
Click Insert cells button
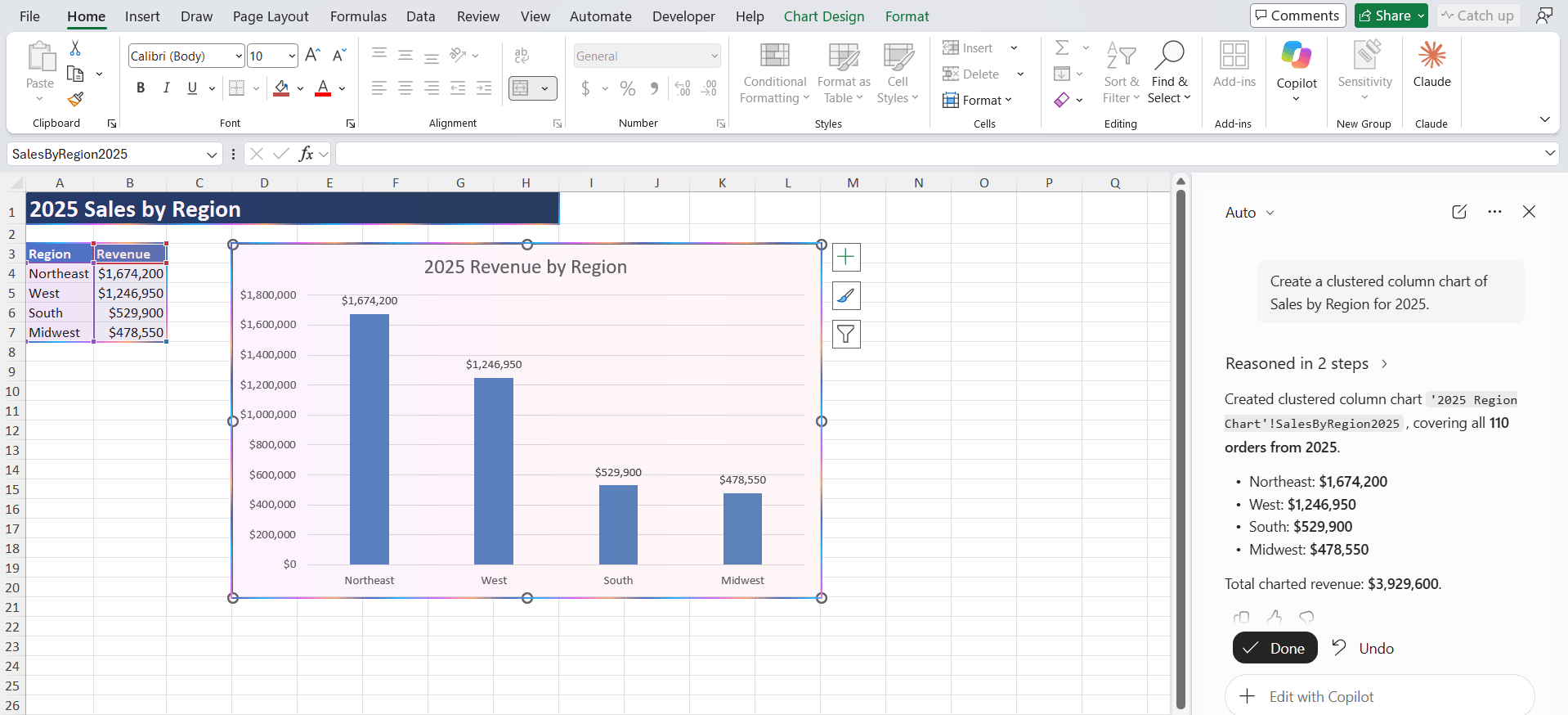coord(968,47)
